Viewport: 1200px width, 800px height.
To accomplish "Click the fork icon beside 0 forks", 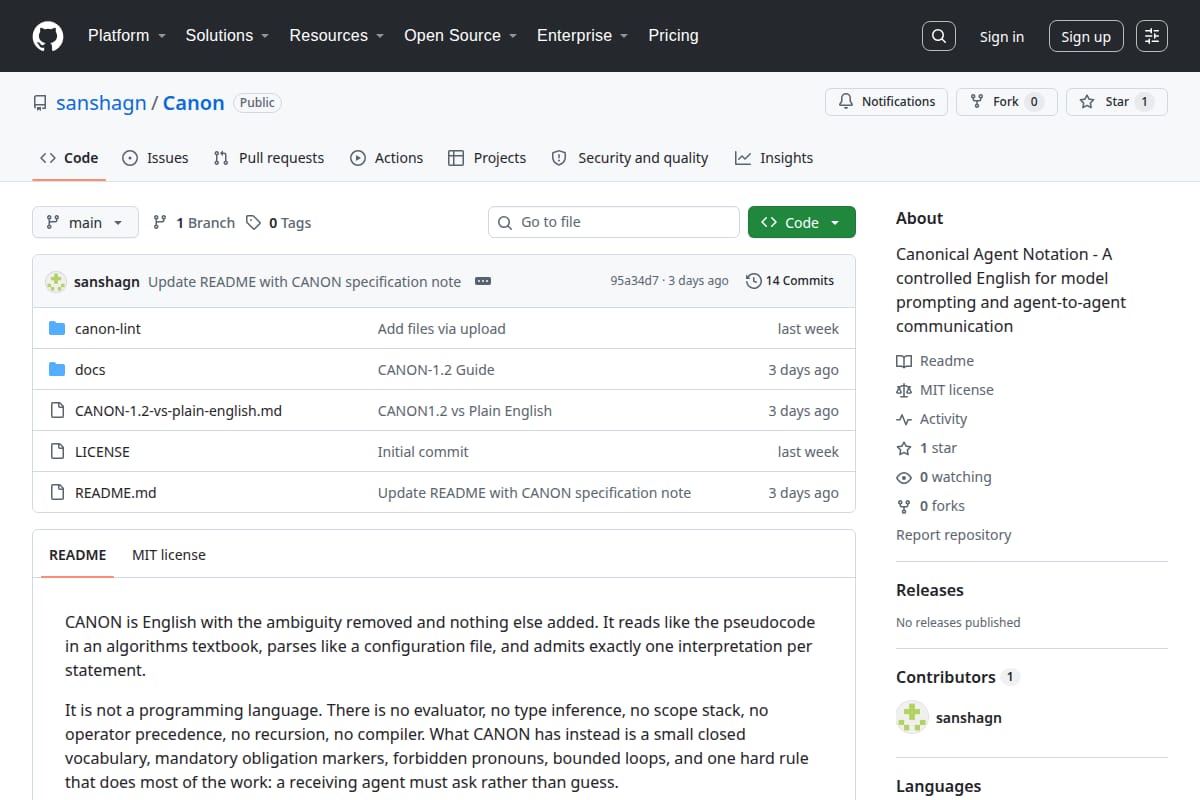I will click(904, 506).
